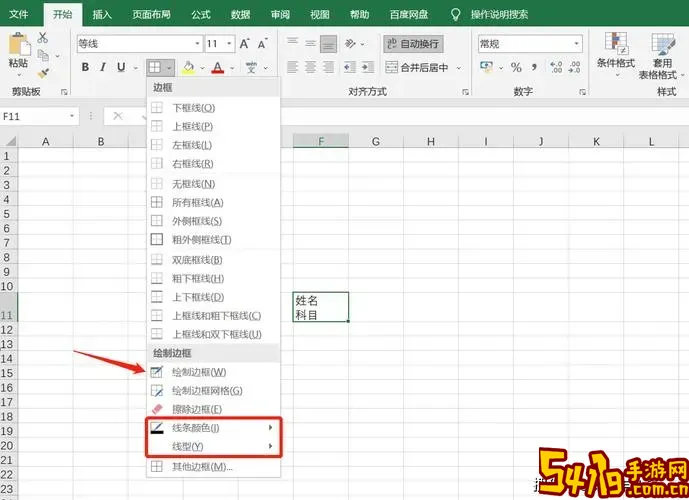Click the Format Painter brush icon
The width and height of the screenshot is (689, 500).
tap(43, 73)
